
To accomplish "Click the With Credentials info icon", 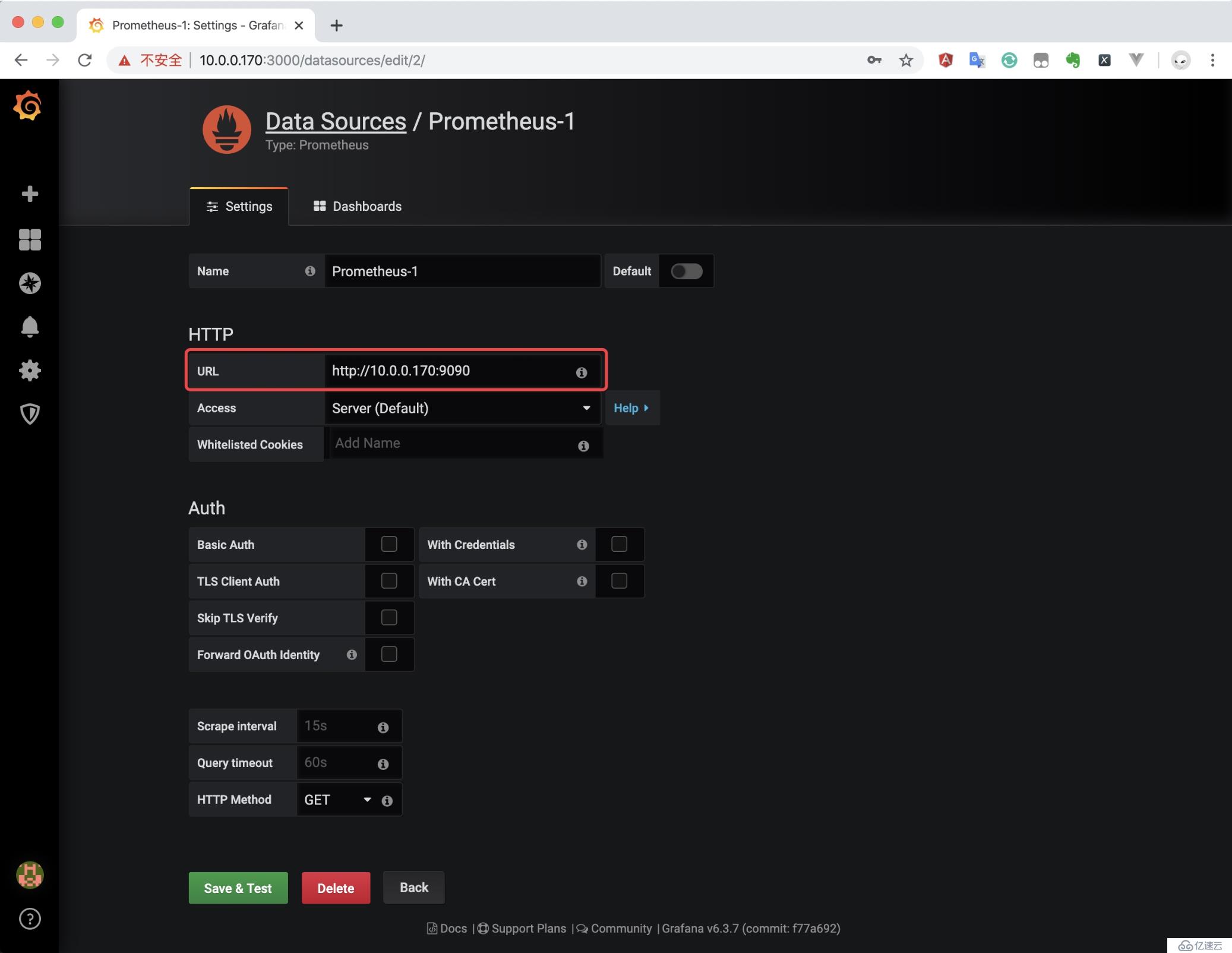I will 582,544.
